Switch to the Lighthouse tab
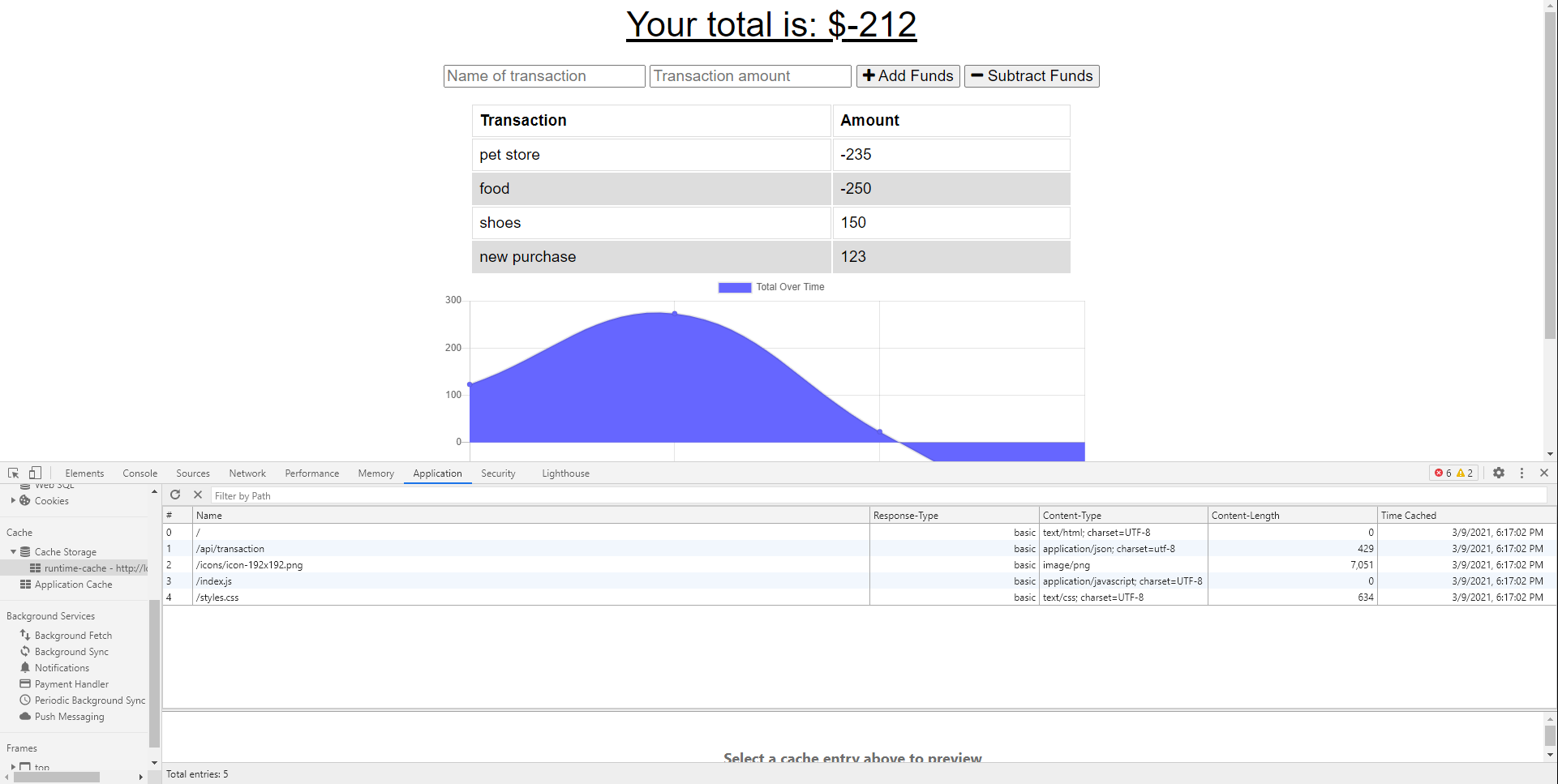 click(x=565, y=473)
